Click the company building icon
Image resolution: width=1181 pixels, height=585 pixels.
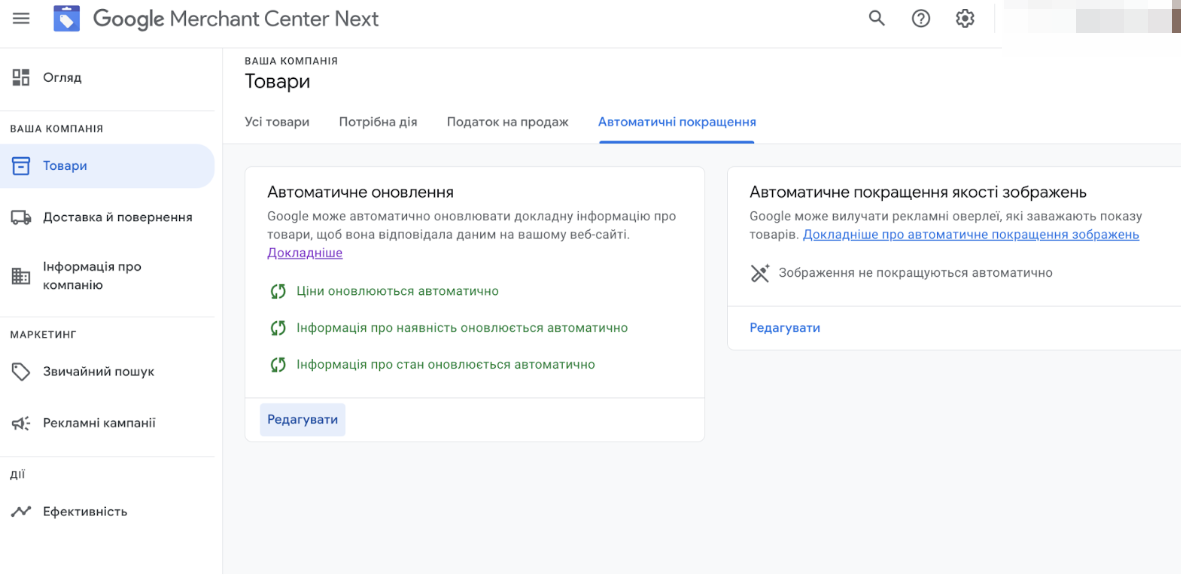(x=21, y=276)
